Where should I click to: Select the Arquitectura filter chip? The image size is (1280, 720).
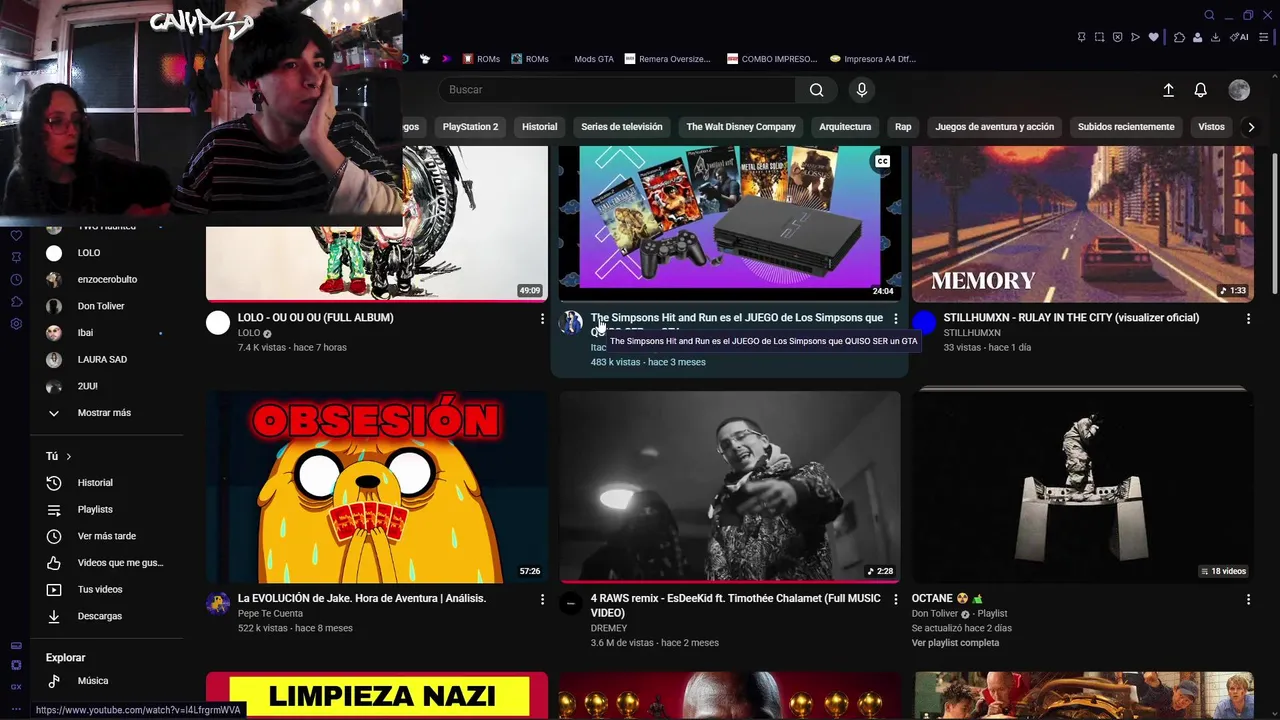coord(845,127)
